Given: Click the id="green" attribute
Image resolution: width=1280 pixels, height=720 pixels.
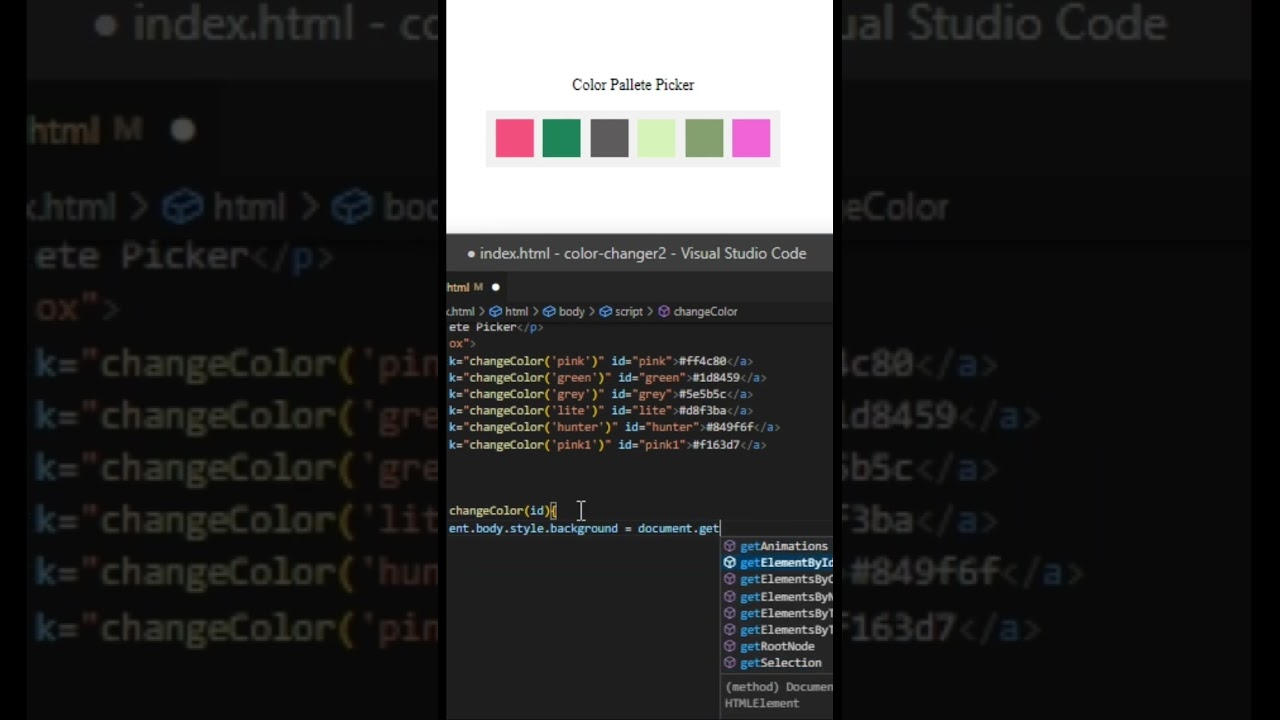Looking at the screenshot, I should (x=654, y=378).
